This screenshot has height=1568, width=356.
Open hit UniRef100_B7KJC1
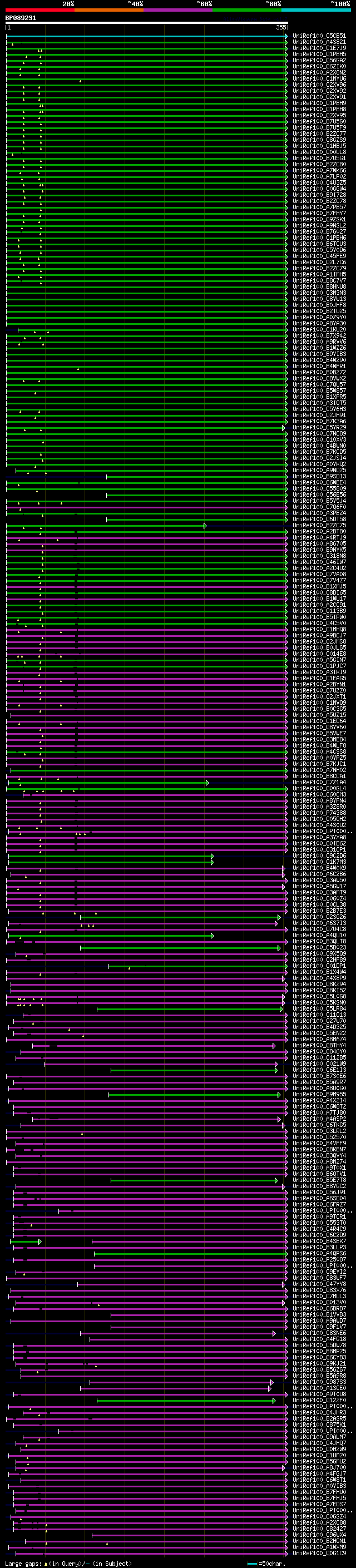(319, 764)
